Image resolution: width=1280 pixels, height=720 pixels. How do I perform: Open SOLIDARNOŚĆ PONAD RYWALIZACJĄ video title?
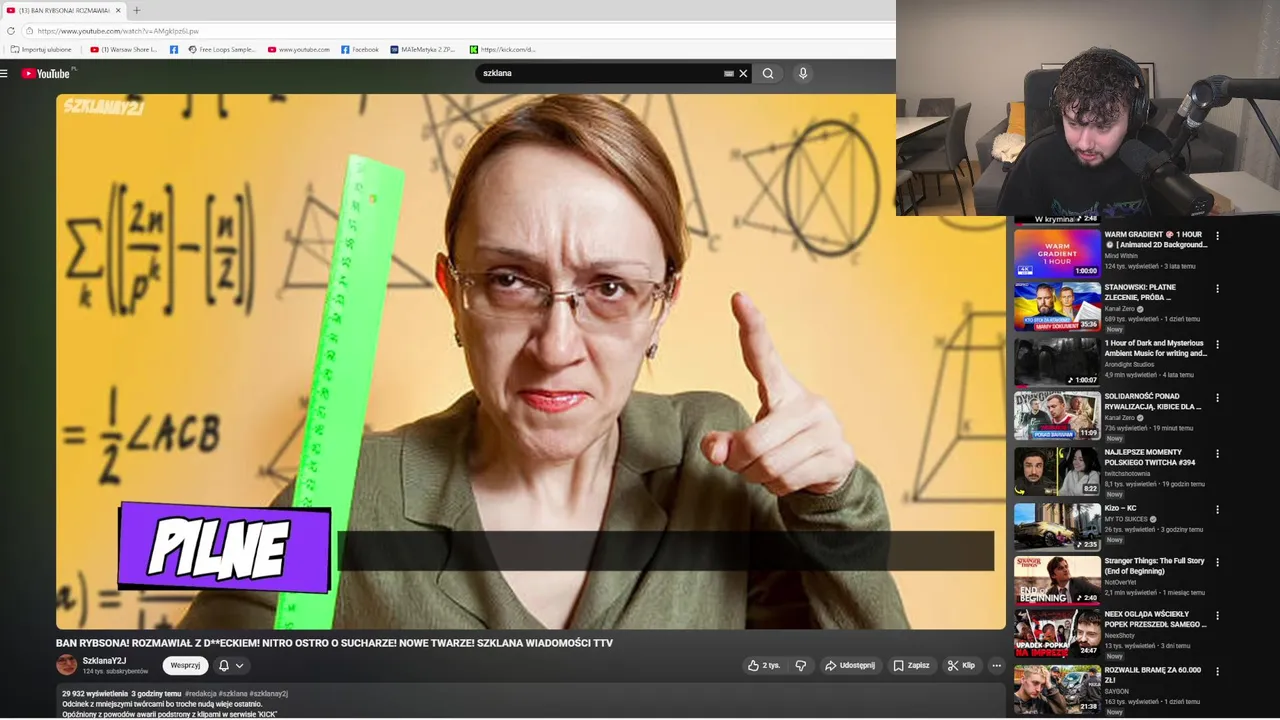pos(1153,401)
